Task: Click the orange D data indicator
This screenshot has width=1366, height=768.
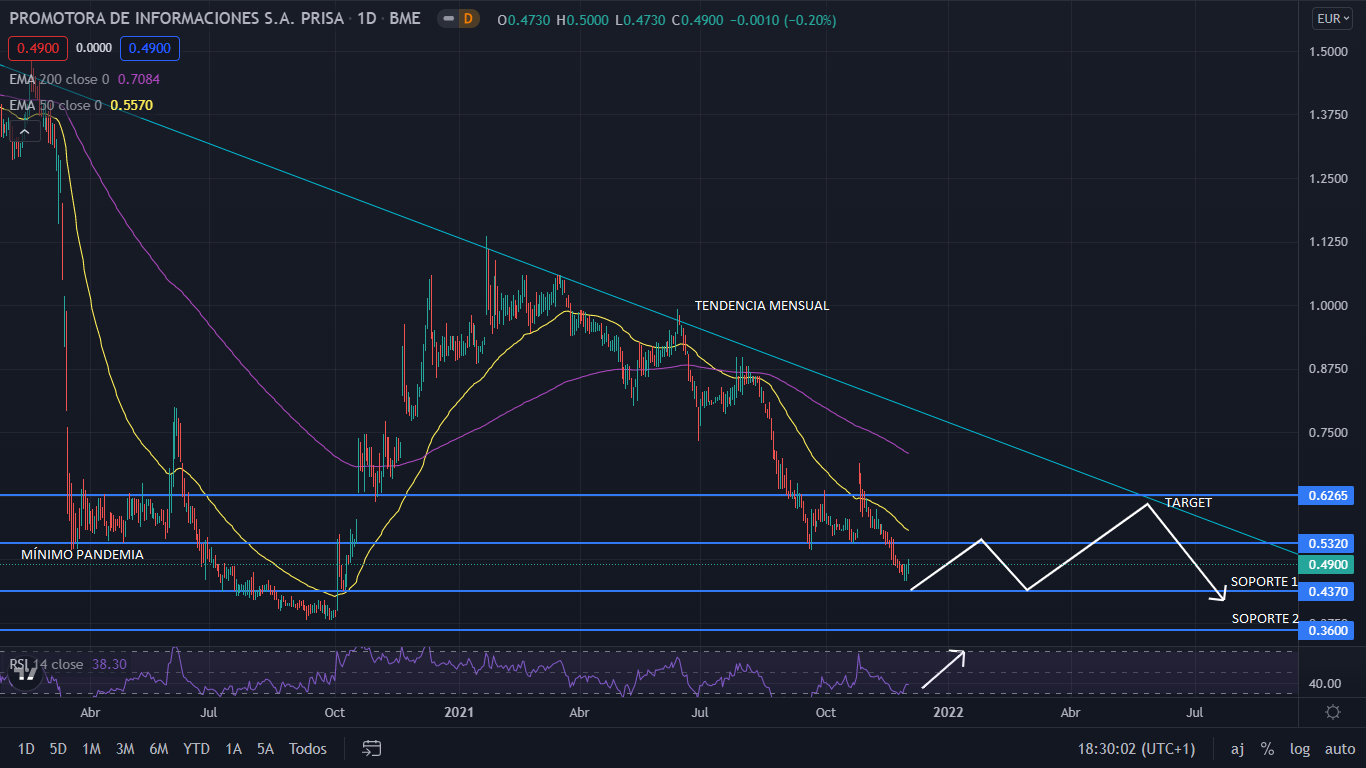Action: tap(467, 19)
